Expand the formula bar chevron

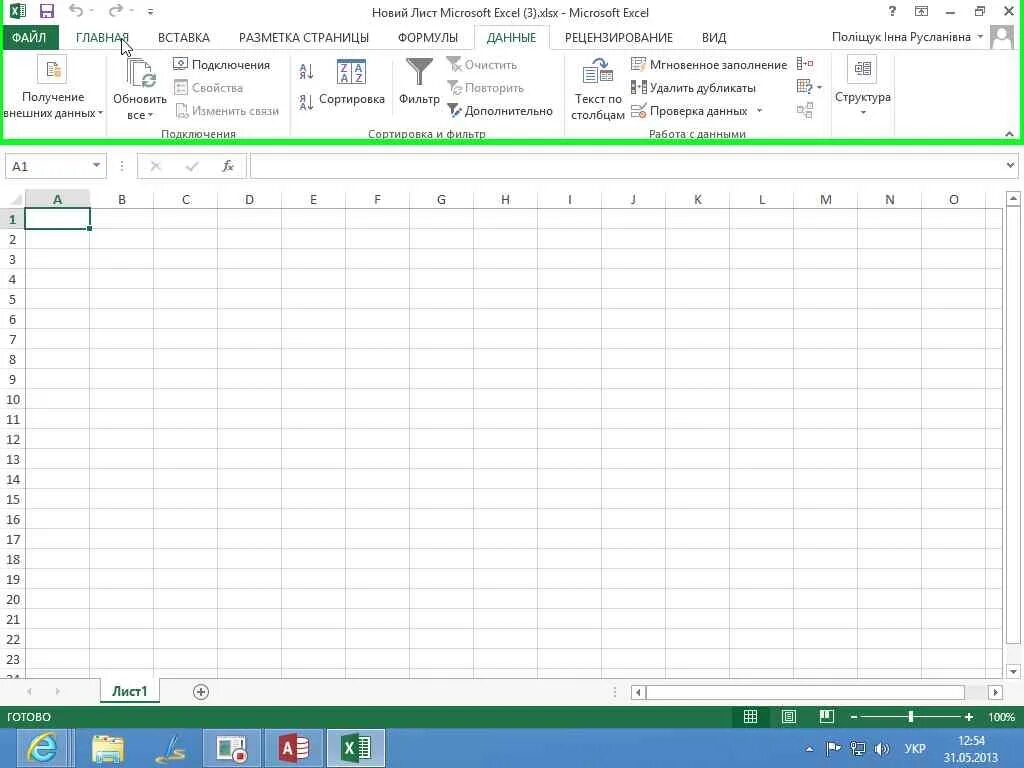pyautogui.click(x=1011, y=166)
